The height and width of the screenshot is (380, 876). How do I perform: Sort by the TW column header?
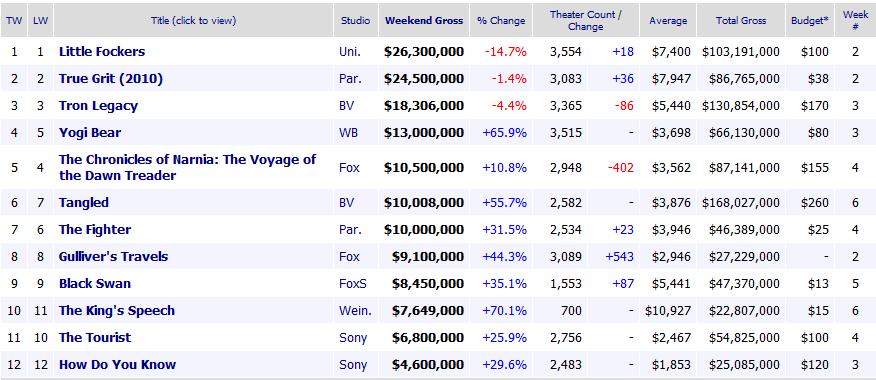(13, 20)
